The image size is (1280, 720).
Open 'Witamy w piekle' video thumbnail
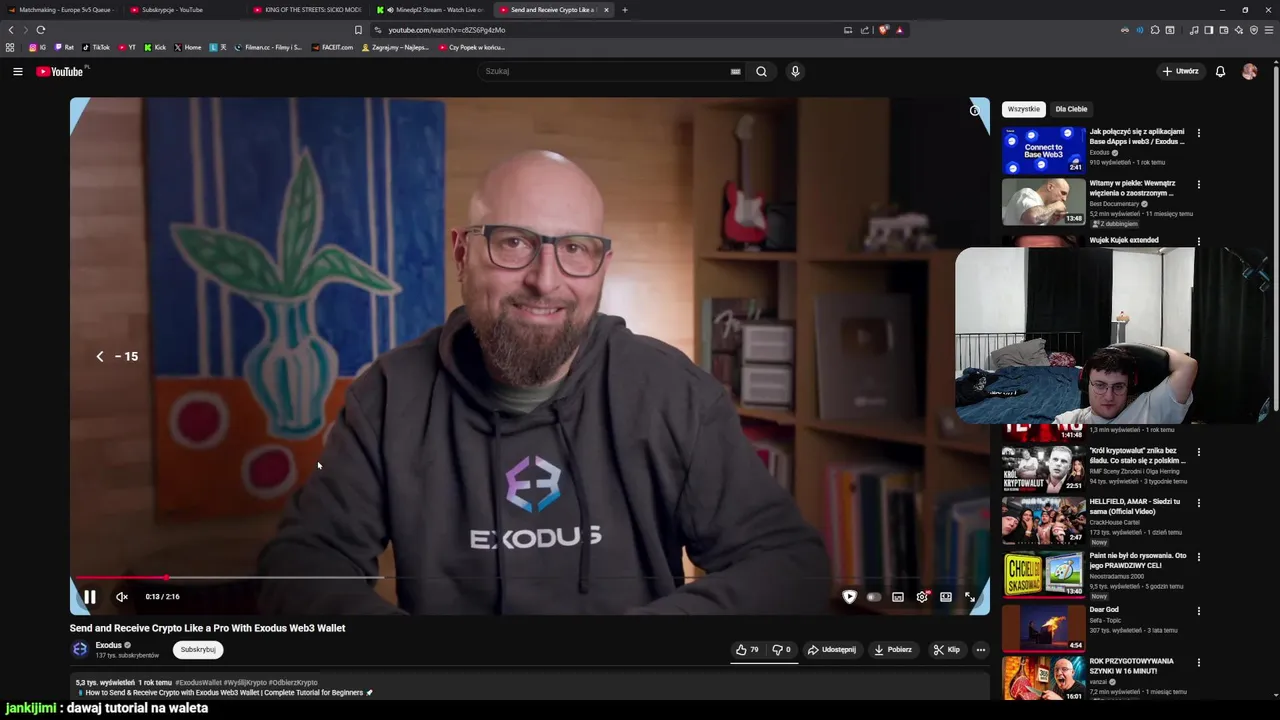coord(1043,202)
